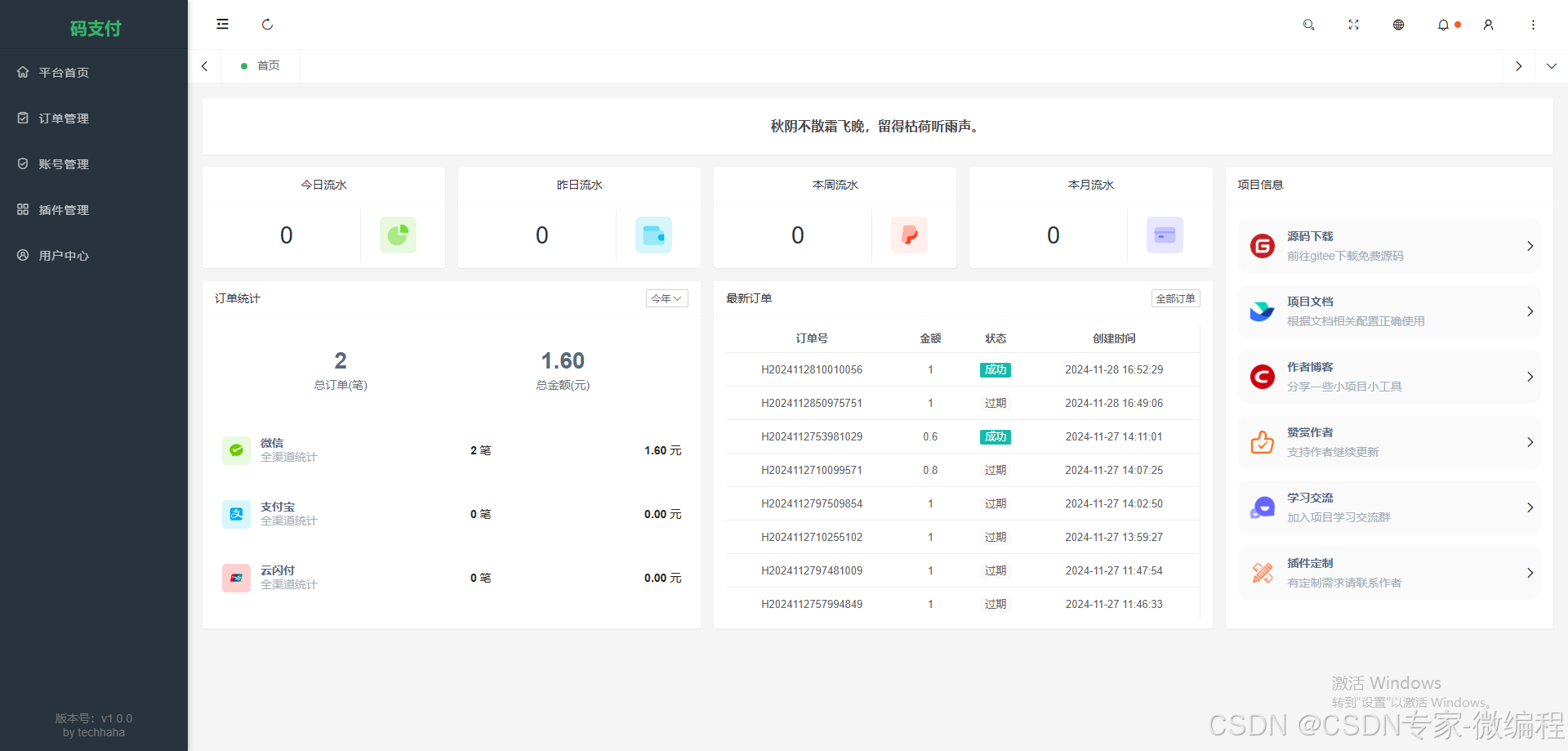1568x751 pixels.
Task: Click the 码支付 logo title
Action: pos(95,29)
